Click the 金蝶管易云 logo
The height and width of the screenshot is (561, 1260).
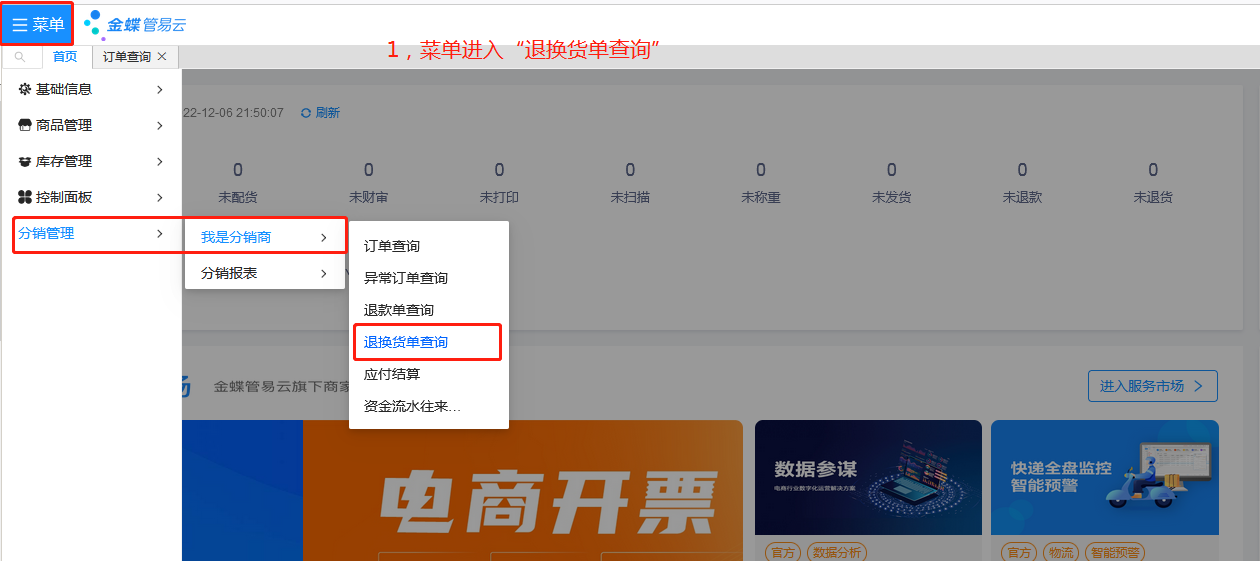click(136, 25)
